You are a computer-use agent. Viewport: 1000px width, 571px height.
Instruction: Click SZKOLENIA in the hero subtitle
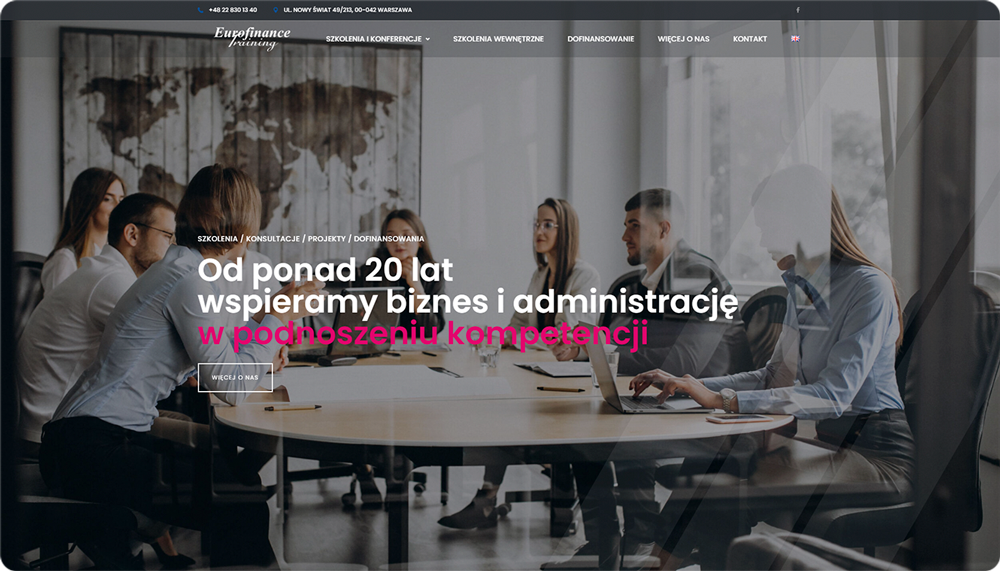[x=217, y=239]
